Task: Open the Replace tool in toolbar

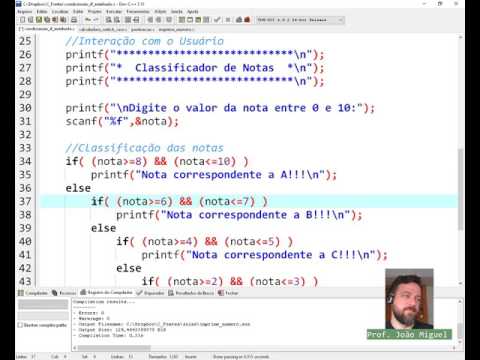Action: tap(117, 20)
